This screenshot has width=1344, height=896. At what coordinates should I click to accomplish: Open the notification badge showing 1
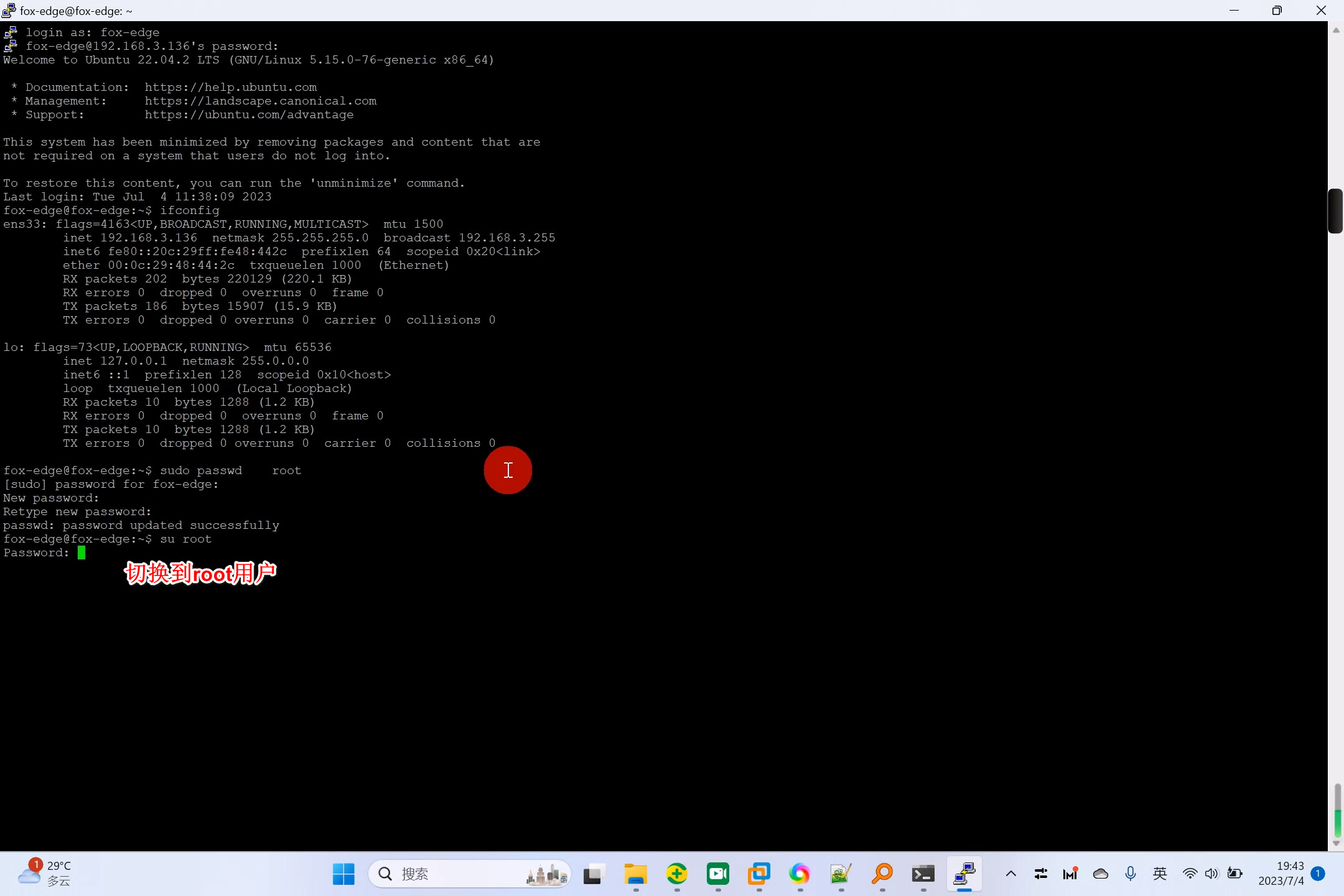(x=1318, y=874)
